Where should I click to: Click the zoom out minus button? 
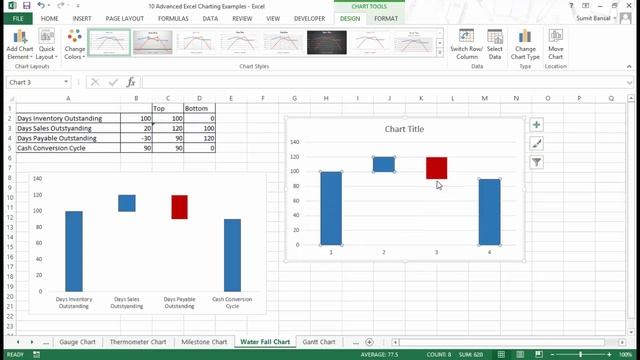coord(552,355)
